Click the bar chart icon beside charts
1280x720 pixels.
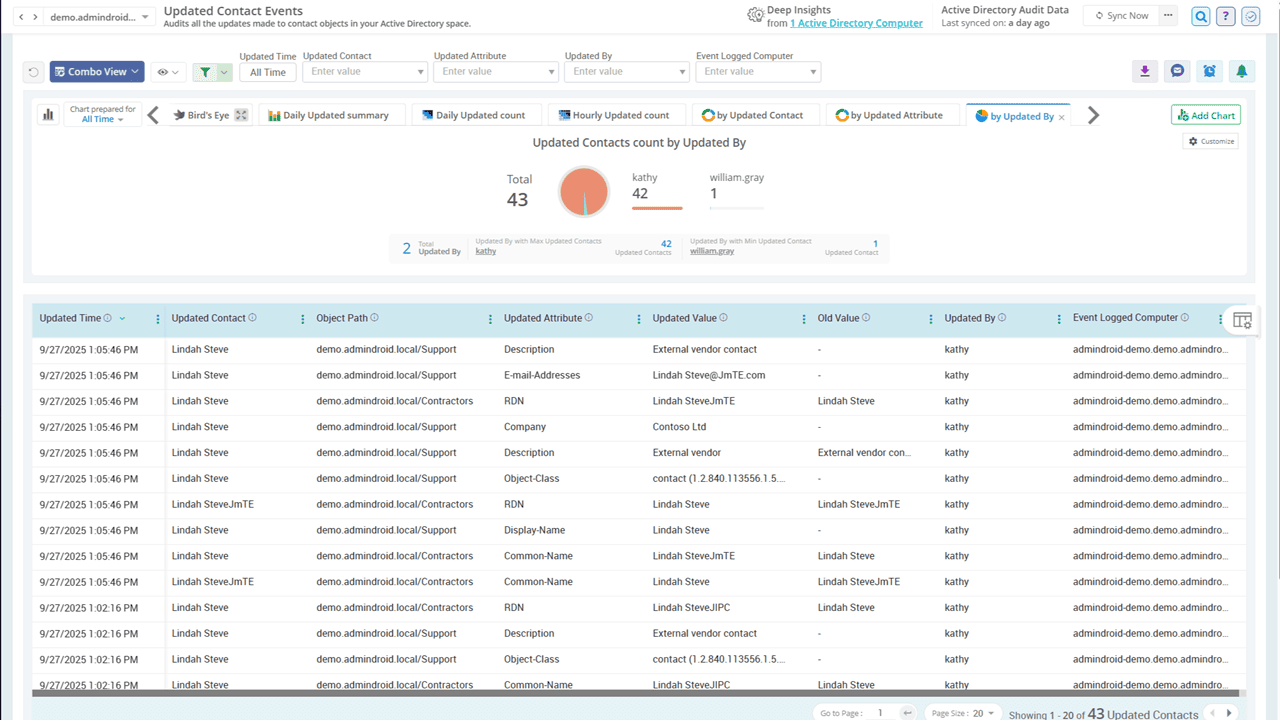[47, 115]
